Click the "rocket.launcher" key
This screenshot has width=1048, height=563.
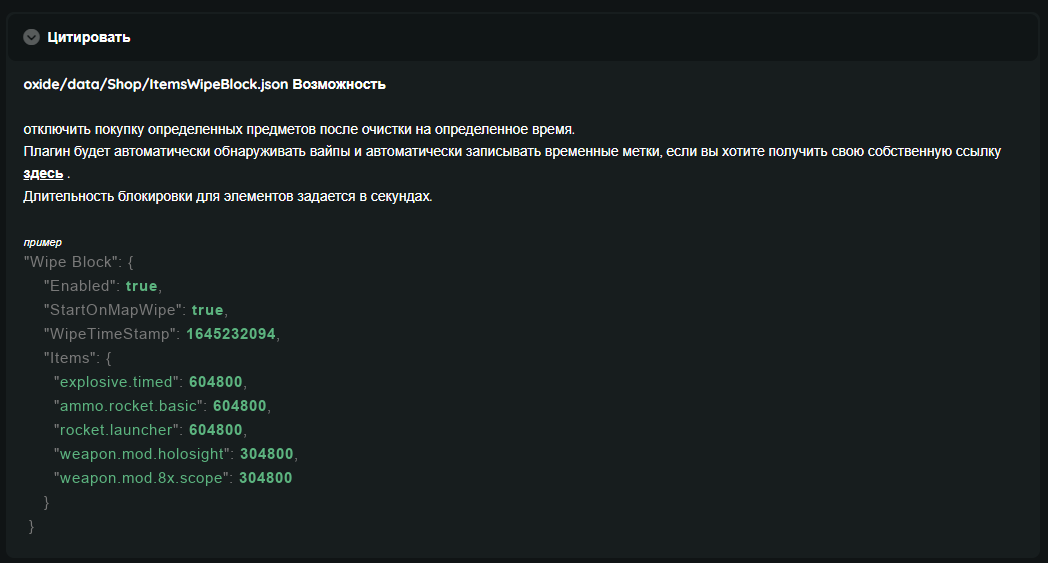click(116, 430)
